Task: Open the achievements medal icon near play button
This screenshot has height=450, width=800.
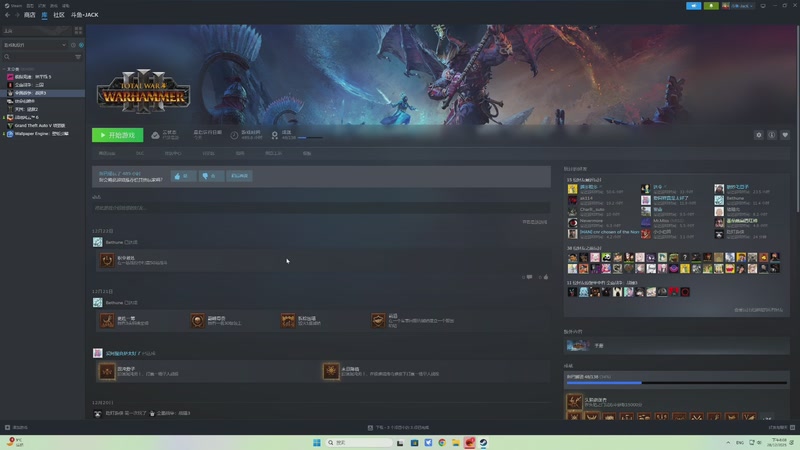Action: click(274, 135)
